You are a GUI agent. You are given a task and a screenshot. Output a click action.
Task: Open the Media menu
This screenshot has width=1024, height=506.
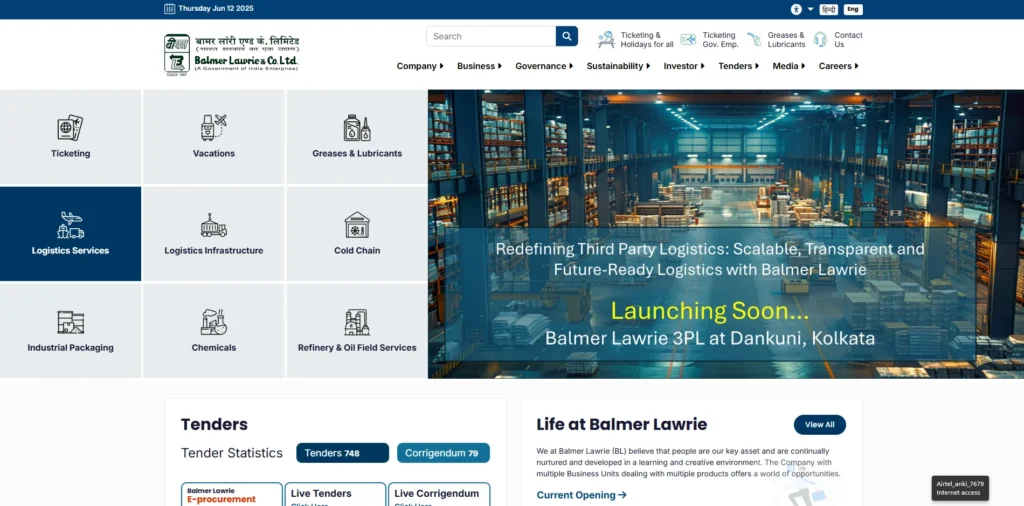coord(789,66)
